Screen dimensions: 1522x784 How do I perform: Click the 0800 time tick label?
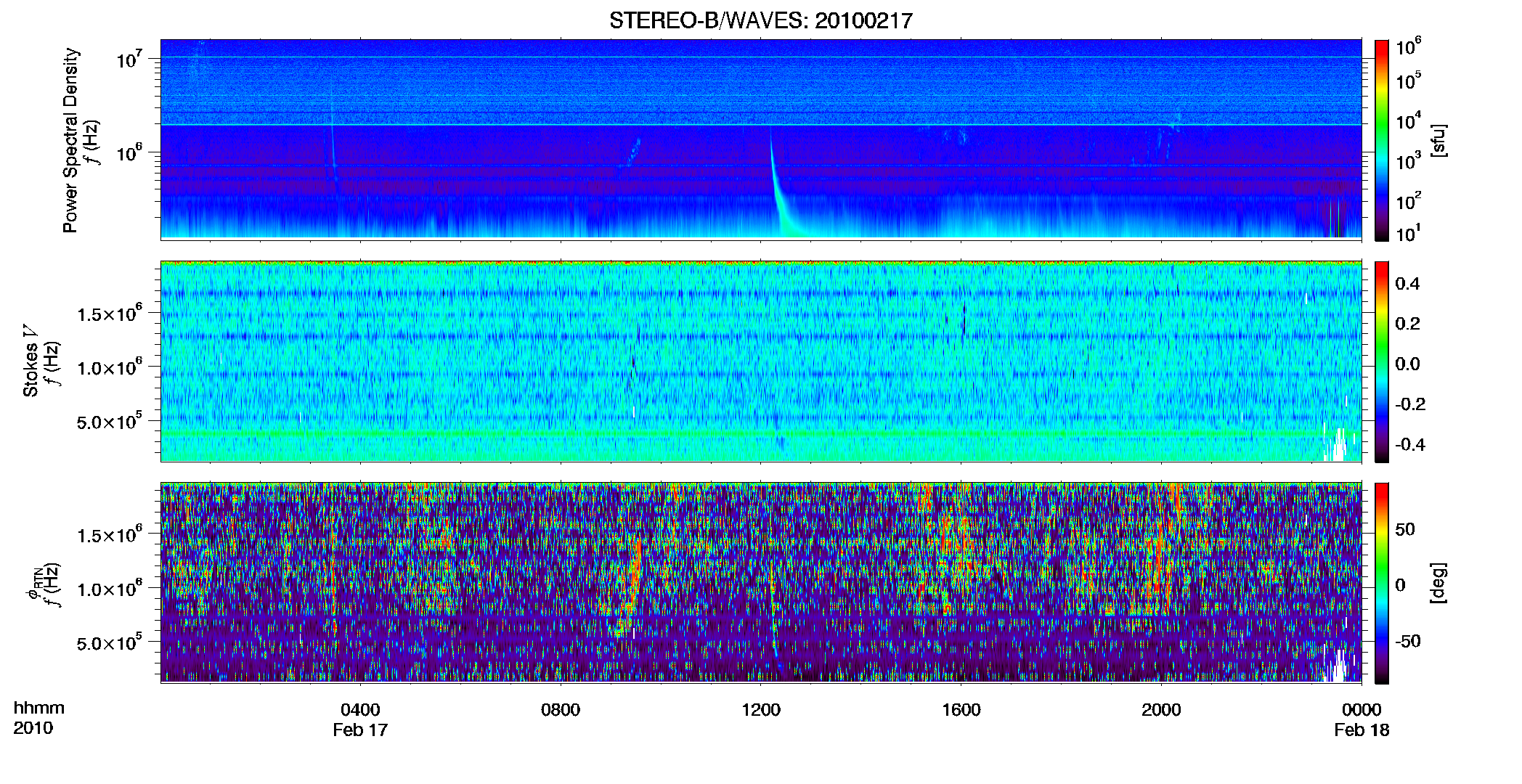pos(561,710)
